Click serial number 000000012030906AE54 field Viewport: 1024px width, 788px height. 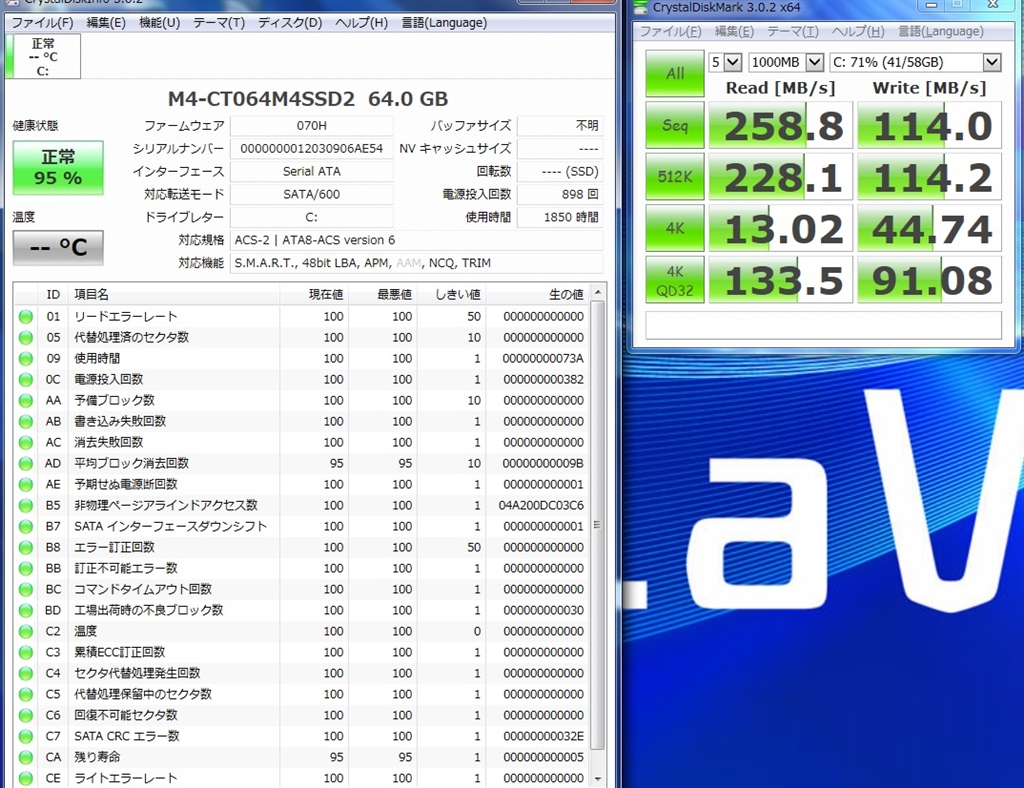(x=312, y=148)
